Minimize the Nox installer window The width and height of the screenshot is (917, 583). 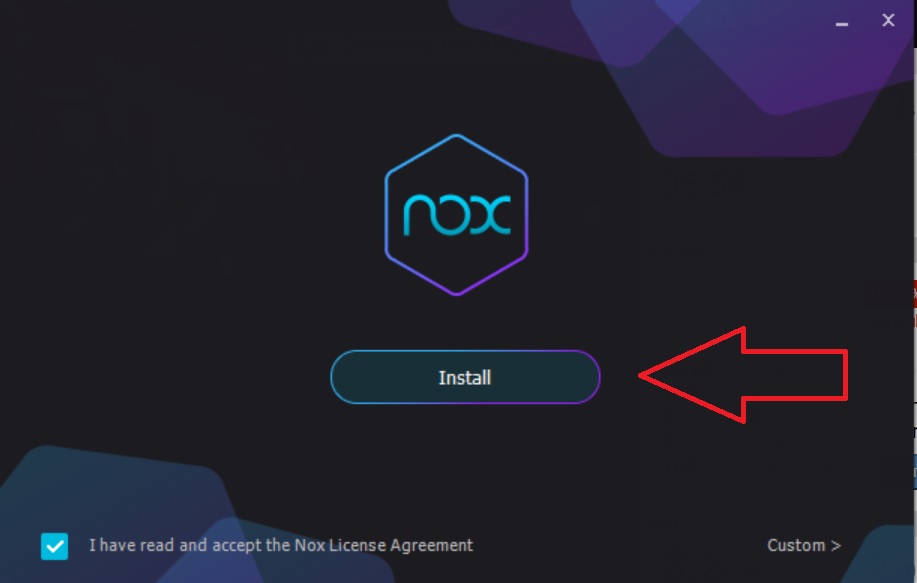coord(842,24)
